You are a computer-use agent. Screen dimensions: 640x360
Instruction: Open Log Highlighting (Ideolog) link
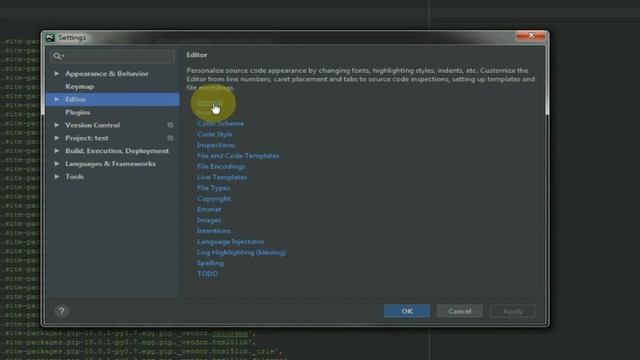pyautogui.click(x=241, y=252)
